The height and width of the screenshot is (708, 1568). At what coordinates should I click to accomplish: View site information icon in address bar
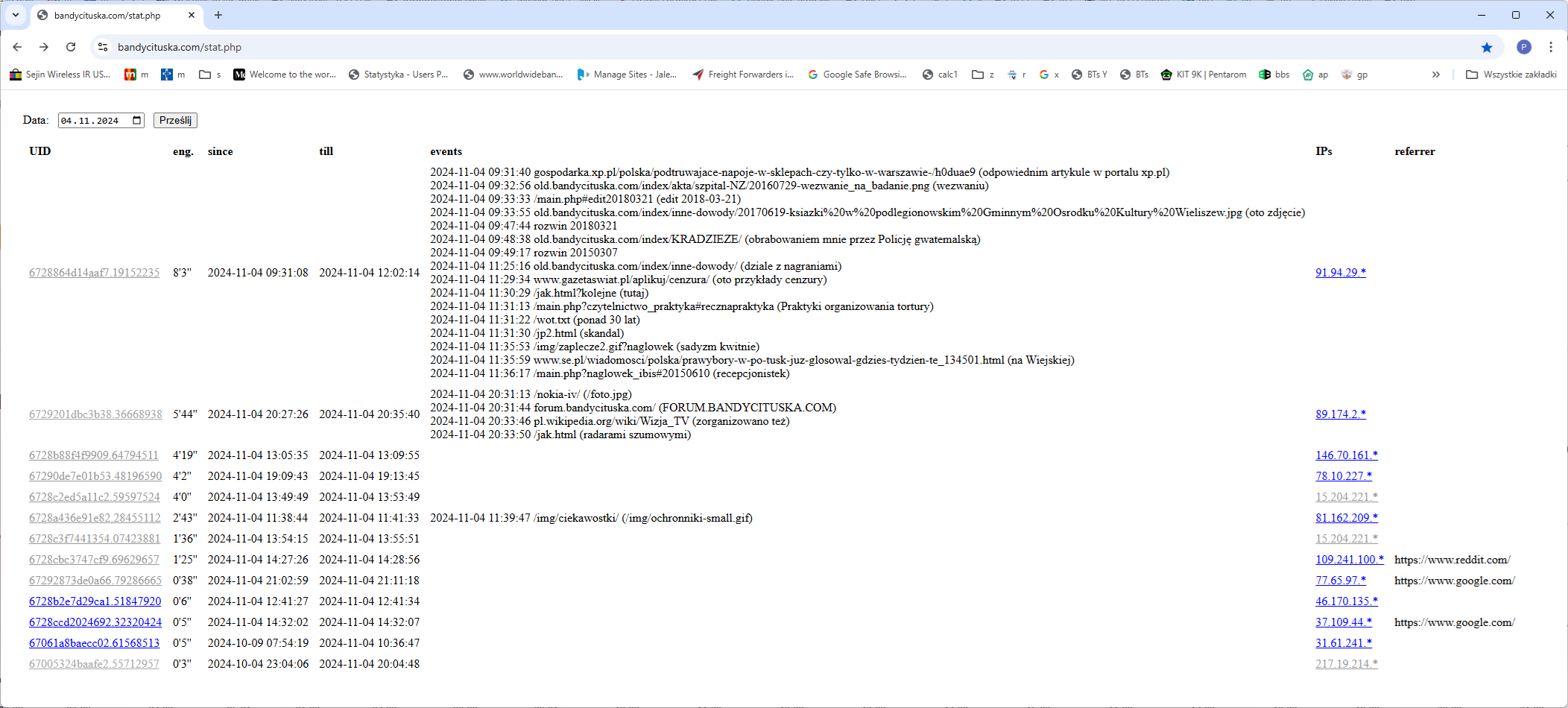pos(103,47)
